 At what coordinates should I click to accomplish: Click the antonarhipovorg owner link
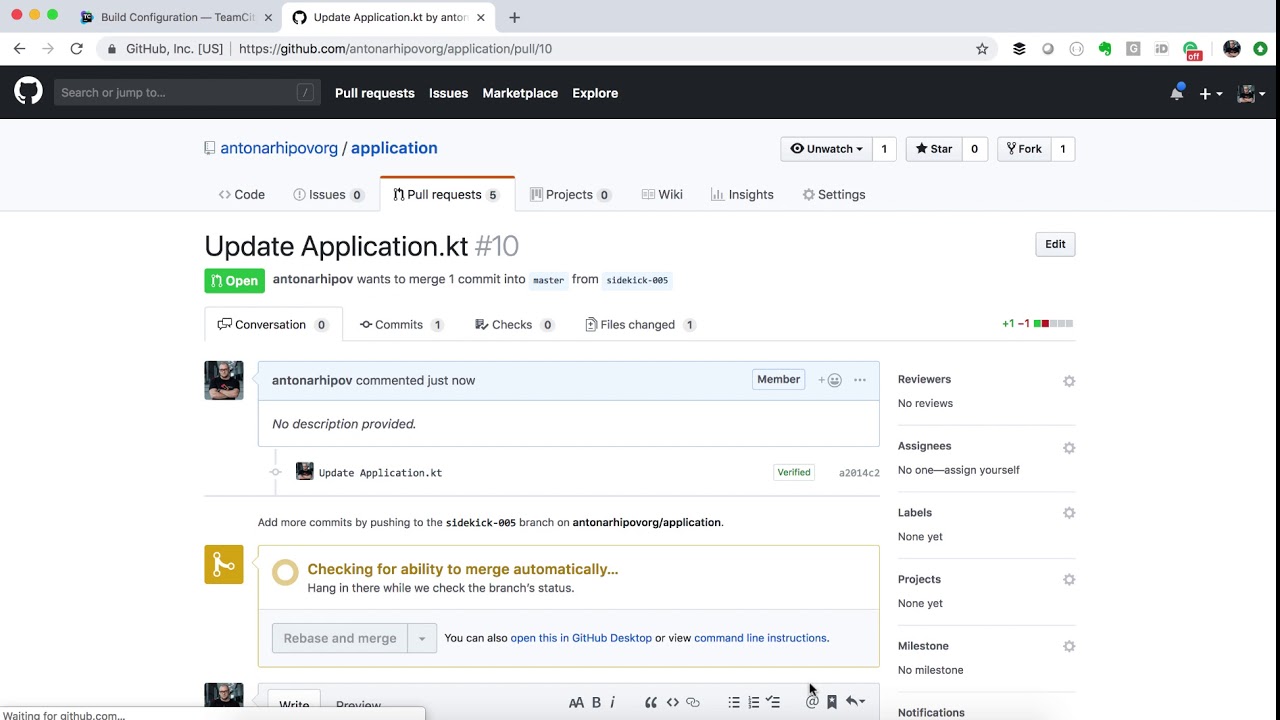[x=279, y=148]
